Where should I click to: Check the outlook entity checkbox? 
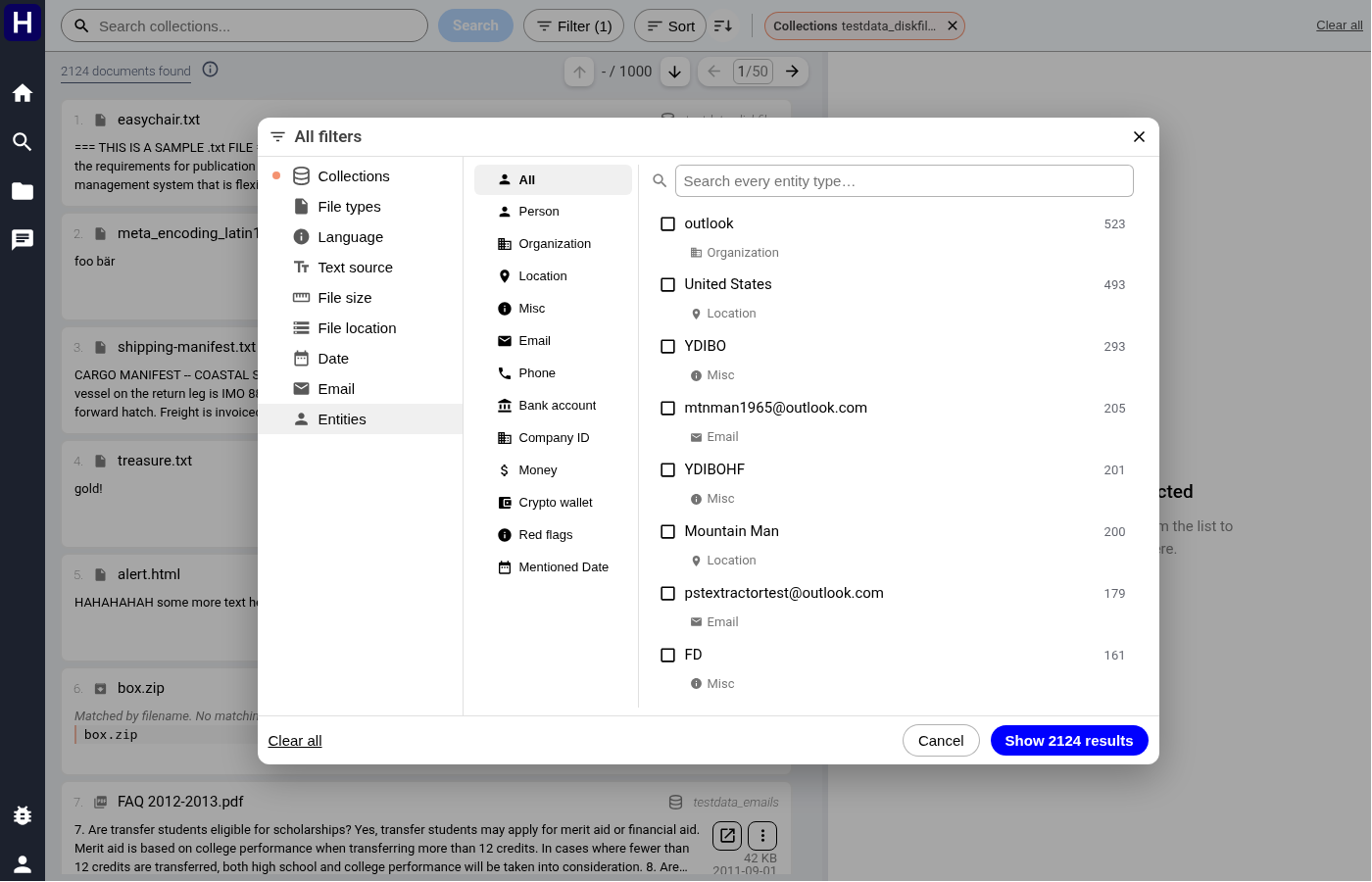[668, 224]
